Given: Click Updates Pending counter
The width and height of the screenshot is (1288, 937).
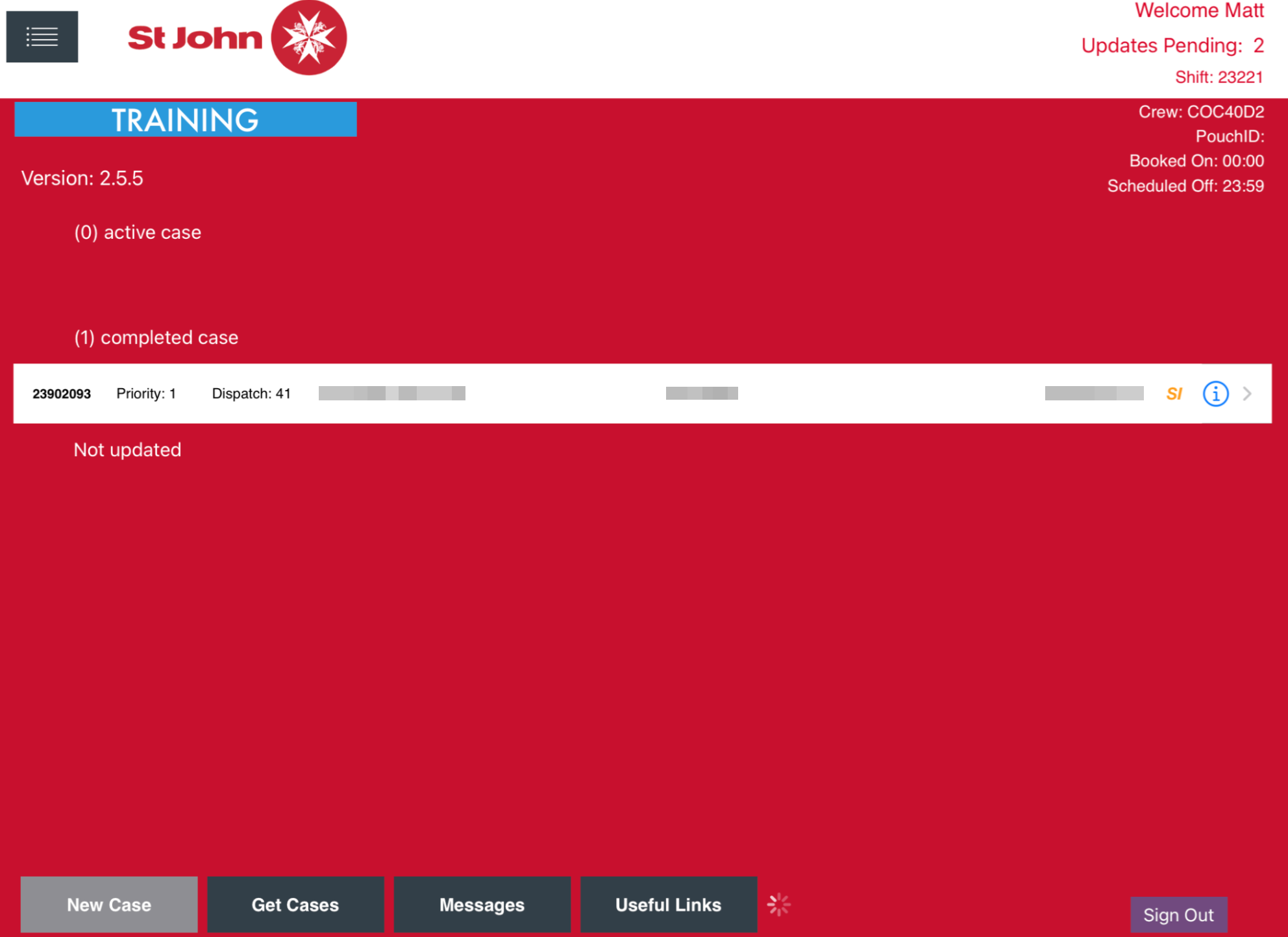Looking at the screenshot, I should coord(1172,45).
